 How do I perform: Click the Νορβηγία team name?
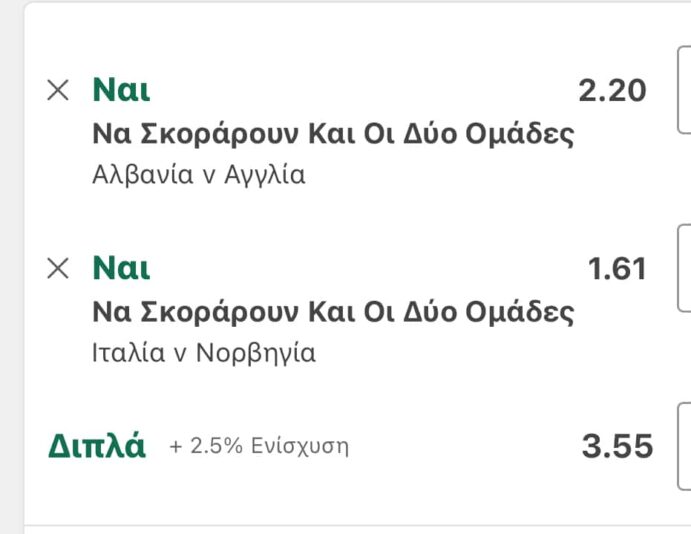(255, 353)
